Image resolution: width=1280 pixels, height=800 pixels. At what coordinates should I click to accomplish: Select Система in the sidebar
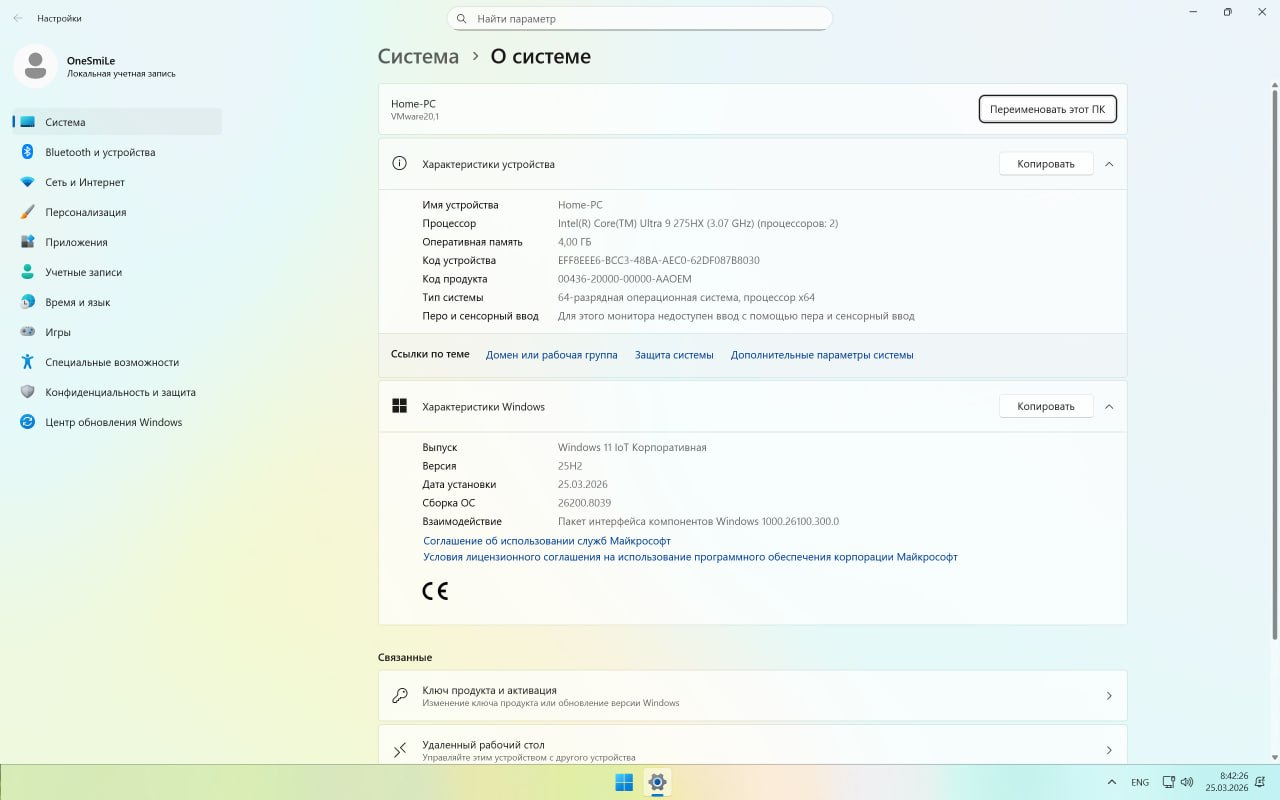[x=117, y=122]
